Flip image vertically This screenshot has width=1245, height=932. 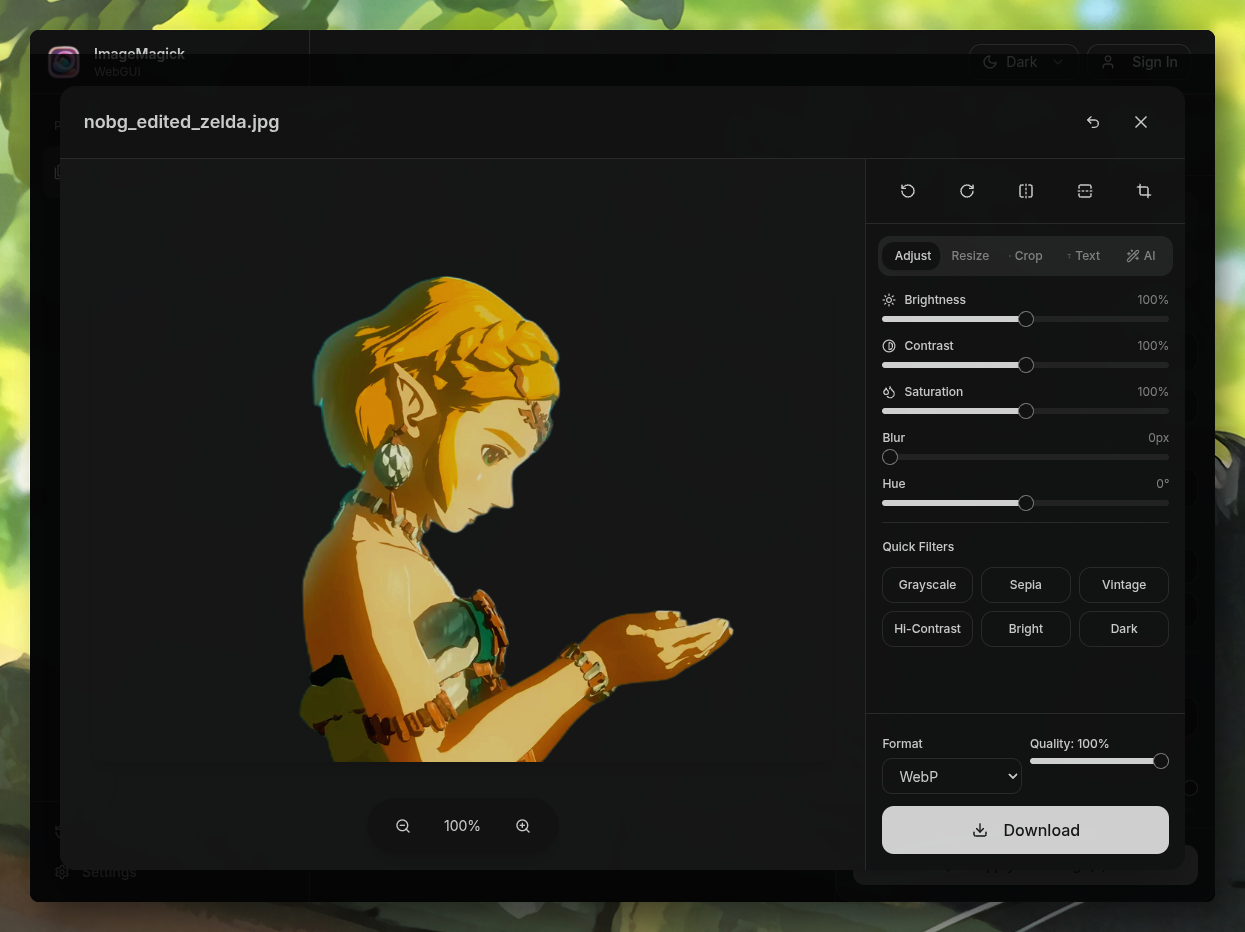(1085, 191)
